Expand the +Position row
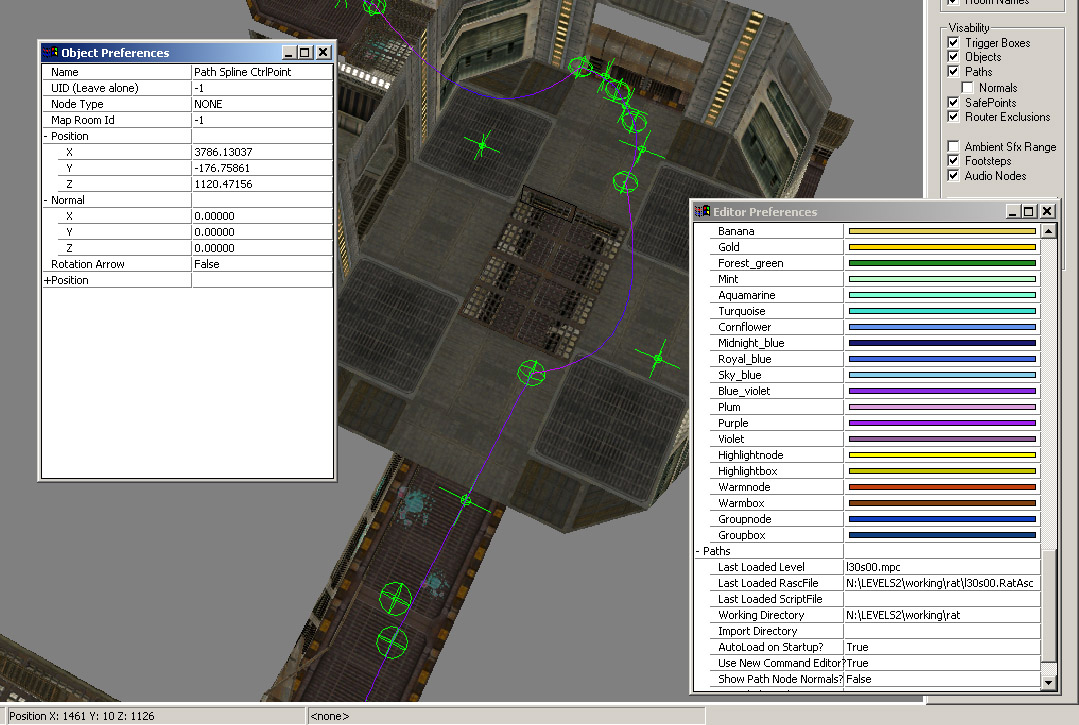The image size is (1079, 725). (46, 280)
